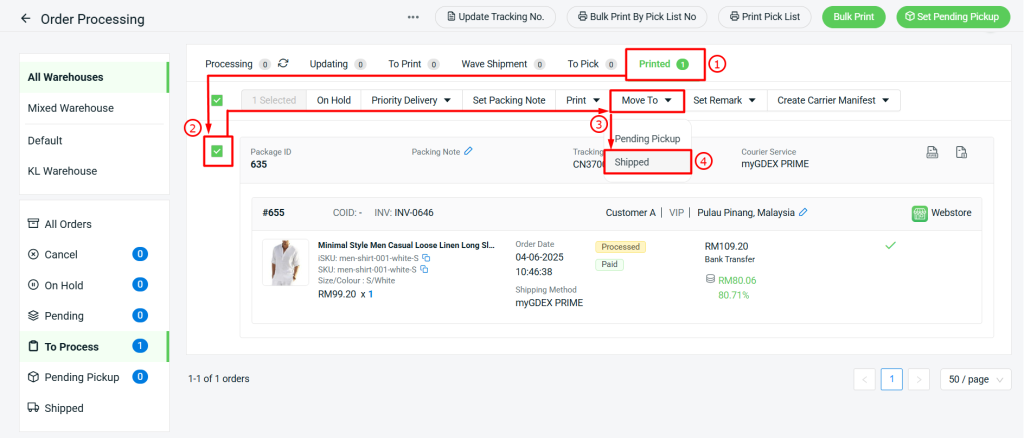
Task: Click the white shirt product thumbnail
Action: (285, 262)
